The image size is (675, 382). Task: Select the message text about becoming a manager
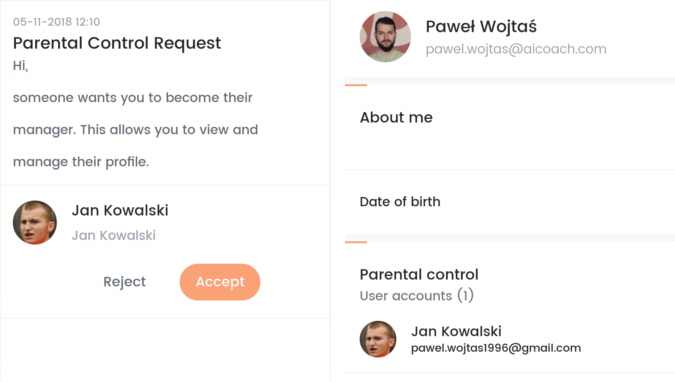[135, 130]
